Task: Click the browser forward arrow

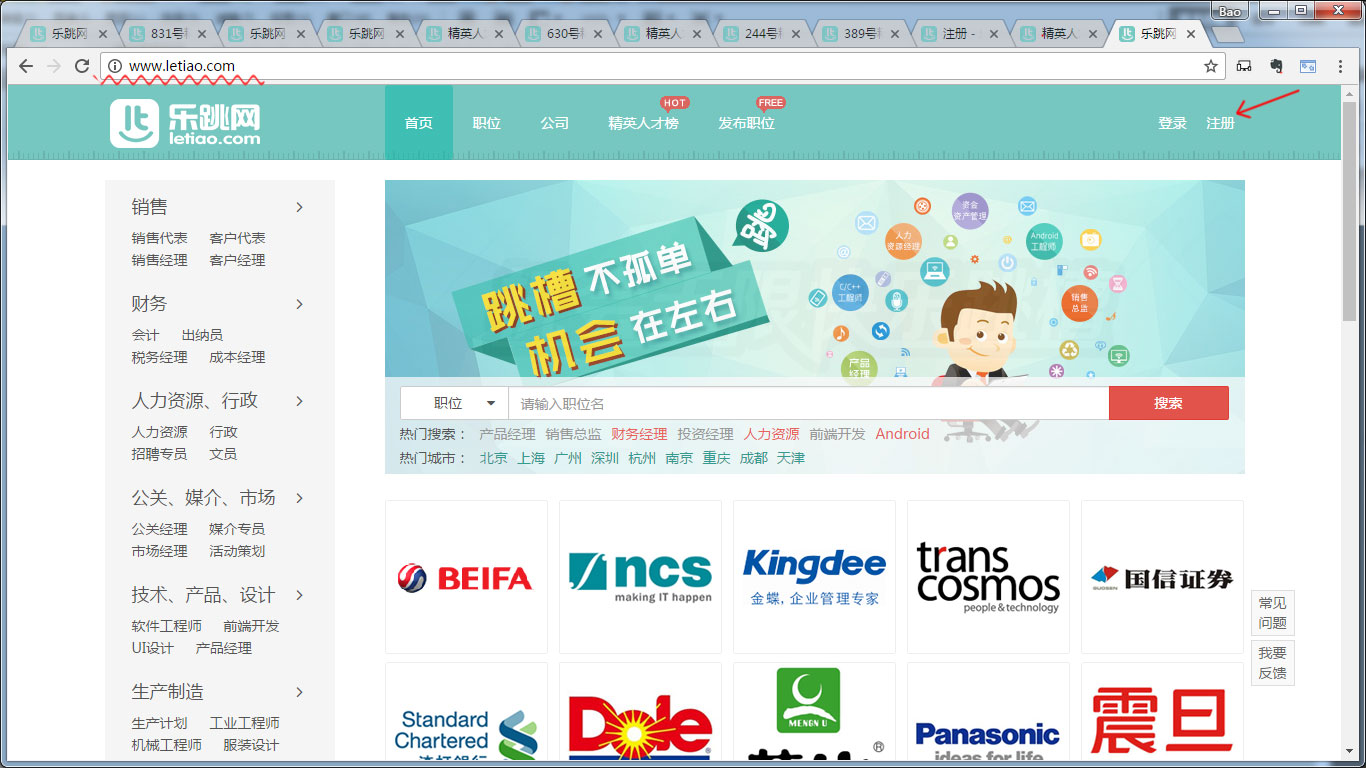Action: [x=54, y=66]
